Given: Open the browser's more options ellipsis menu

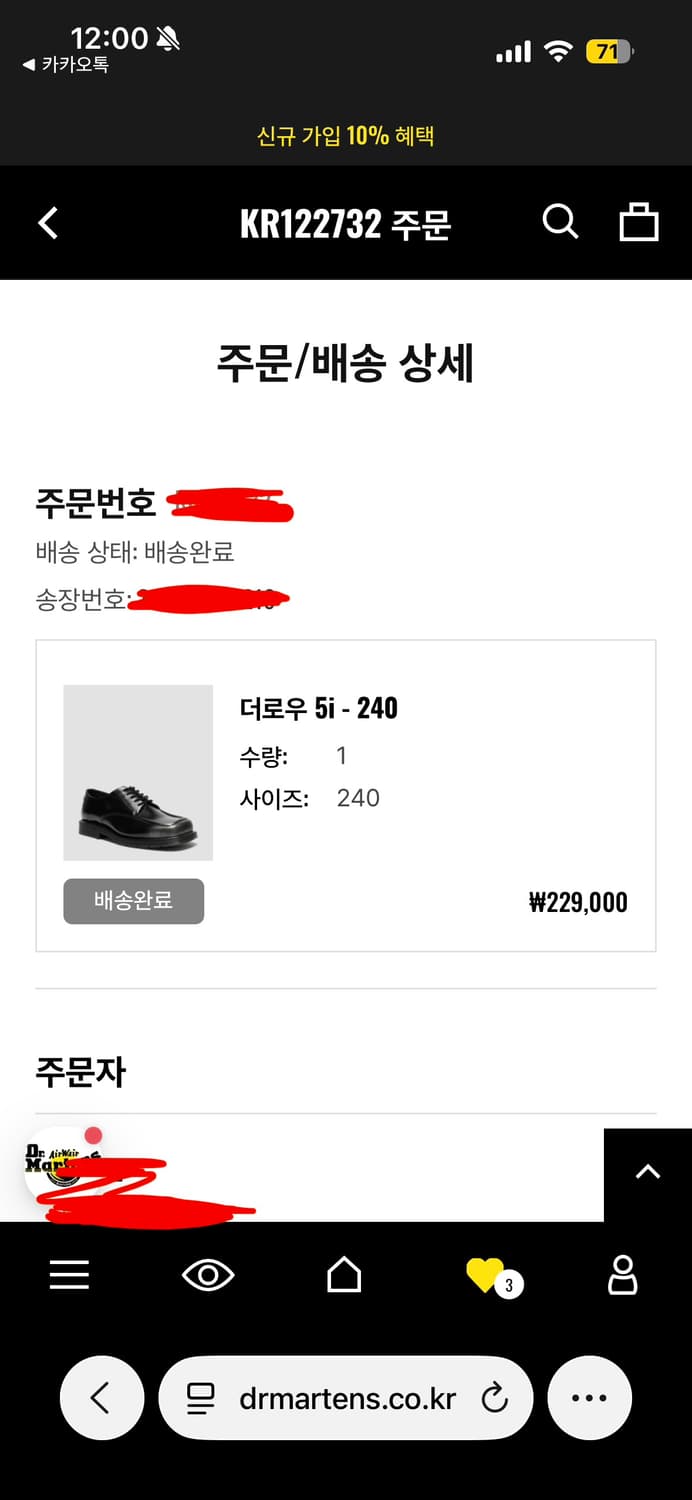Looking at the screenshot, I should point(589,1397).
